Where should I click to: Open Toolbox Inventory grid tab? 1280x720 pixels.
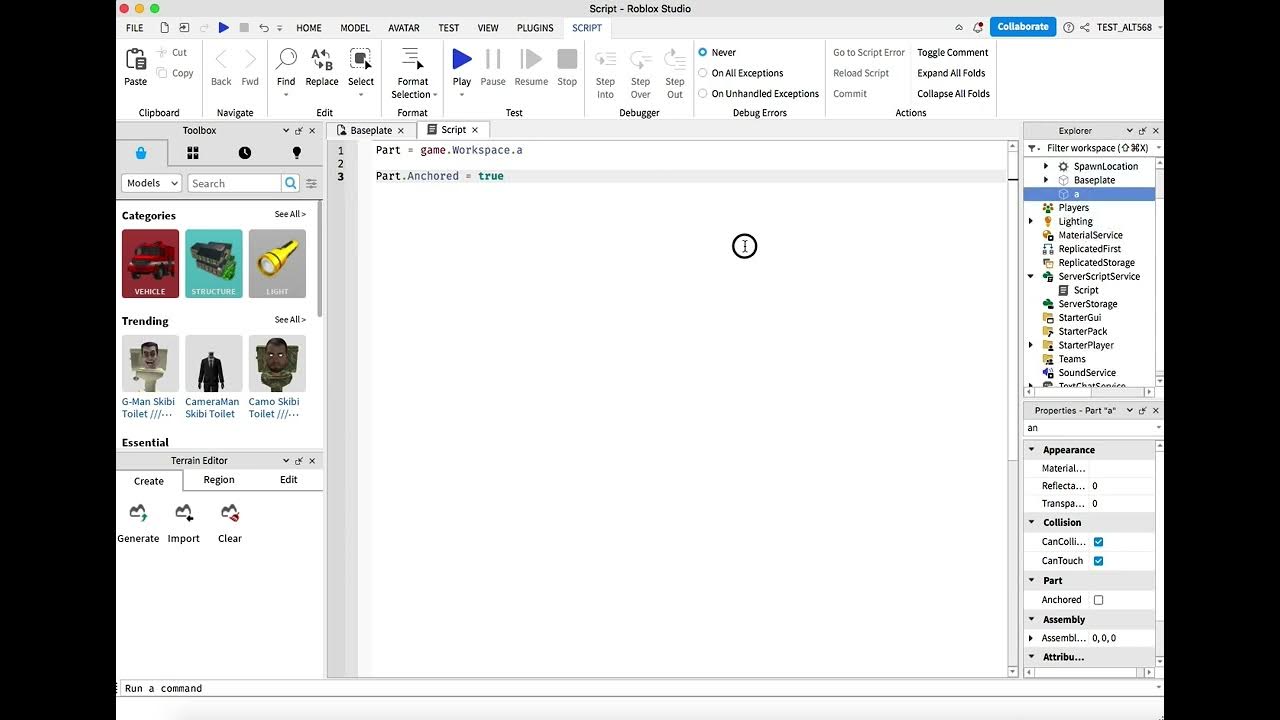(193, 153)
